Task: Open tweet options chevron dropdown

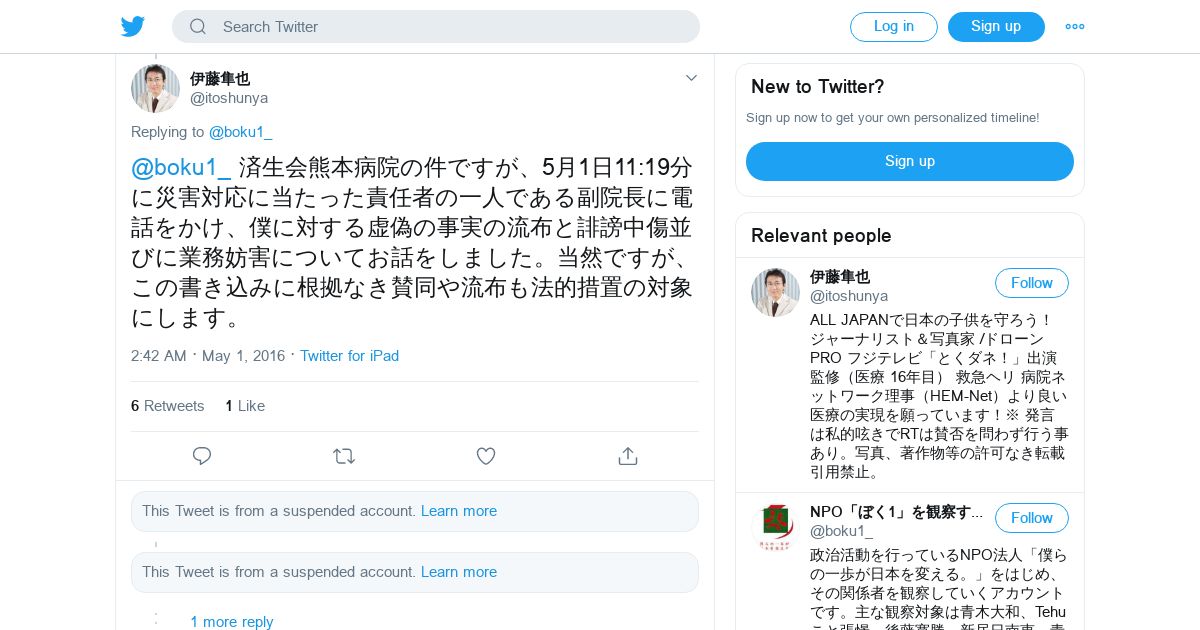Action: [691, 78]
